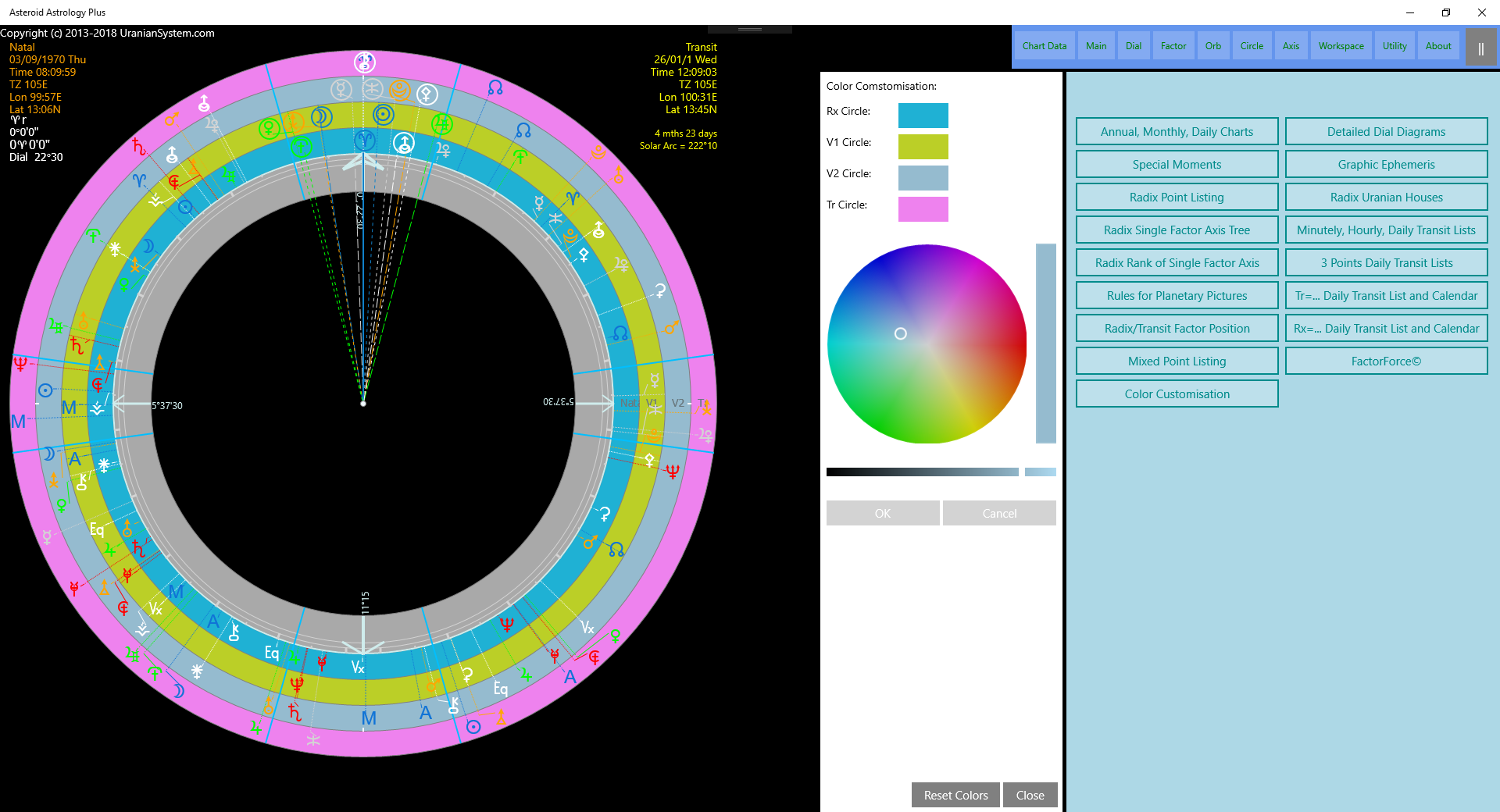Viewport: 1500px width, 812px height.
Task: Switch to the Dial menu tab
Action: 1133,46
